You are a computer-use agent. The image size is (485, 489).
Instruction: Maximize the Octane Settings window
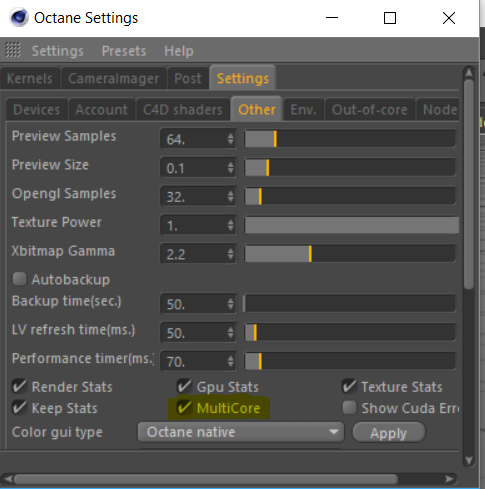[x=390, y=18]
